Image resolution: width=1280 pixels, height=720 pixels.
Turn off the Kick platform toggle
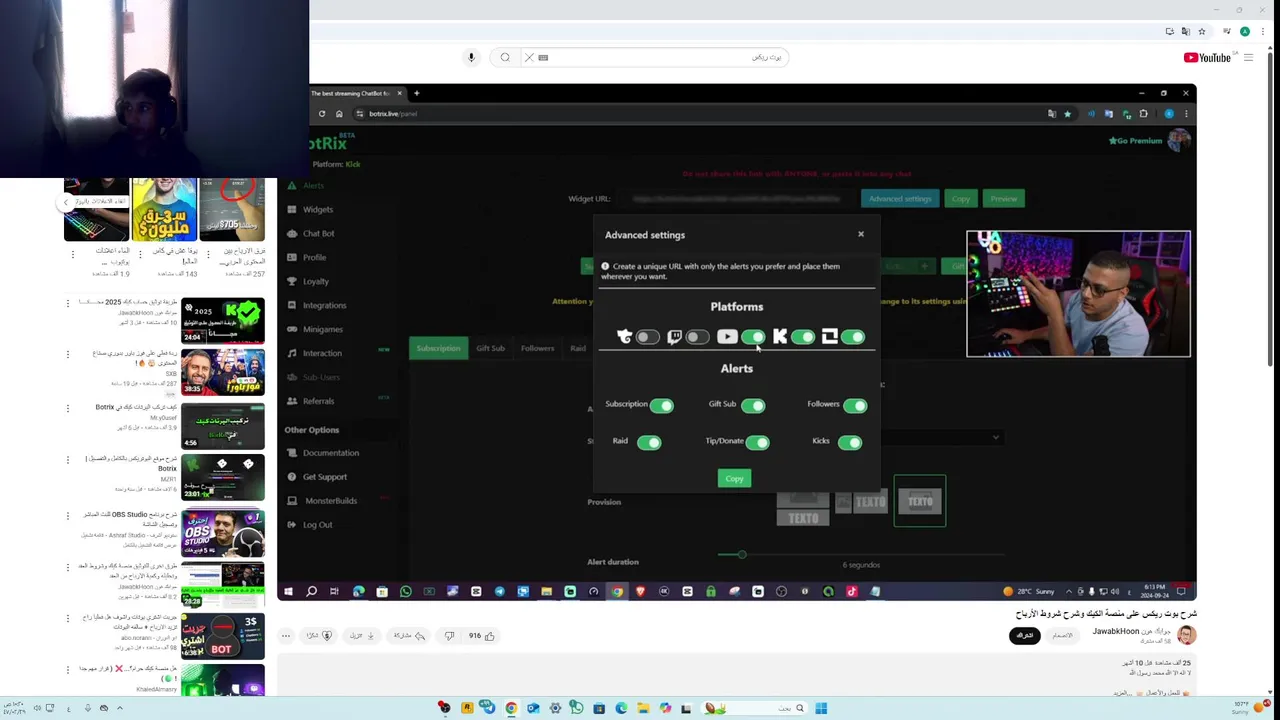click(803, 337)
